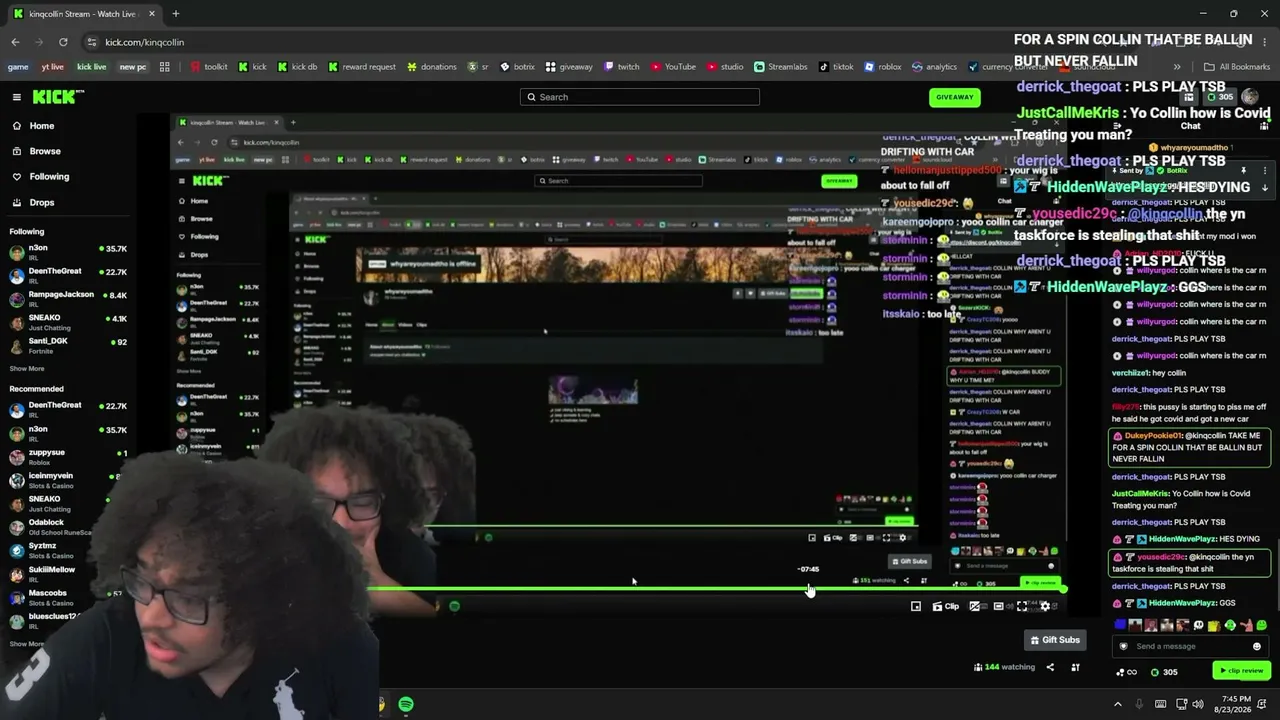Focus the Kick Search field
Screen dimensions: 1280x720
[x=640, y=97]
